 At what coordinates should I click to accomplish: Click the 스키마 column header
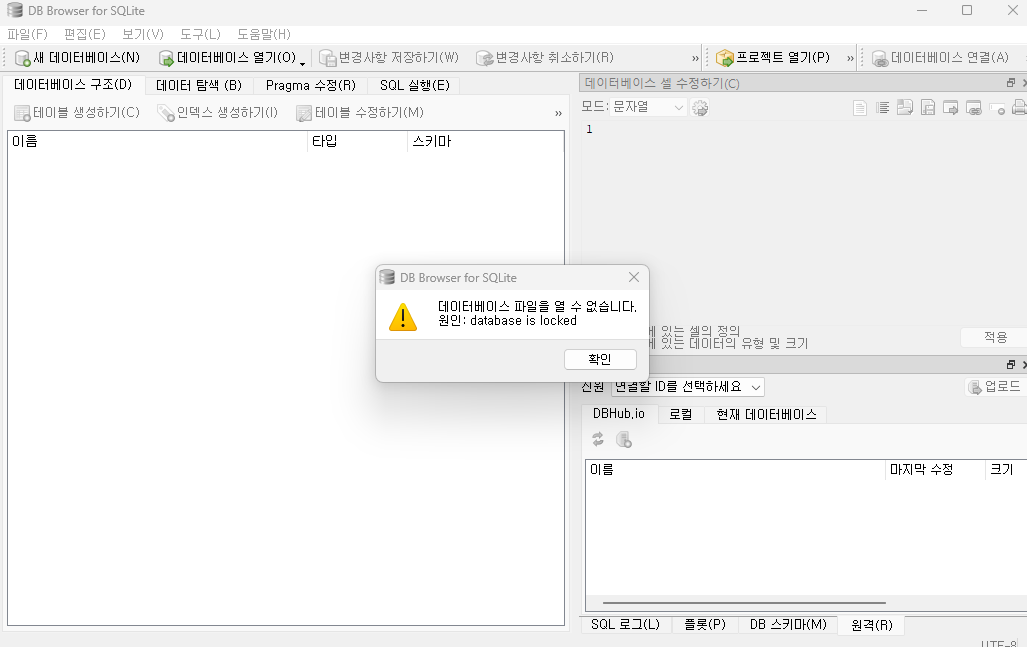pos(485,141)
